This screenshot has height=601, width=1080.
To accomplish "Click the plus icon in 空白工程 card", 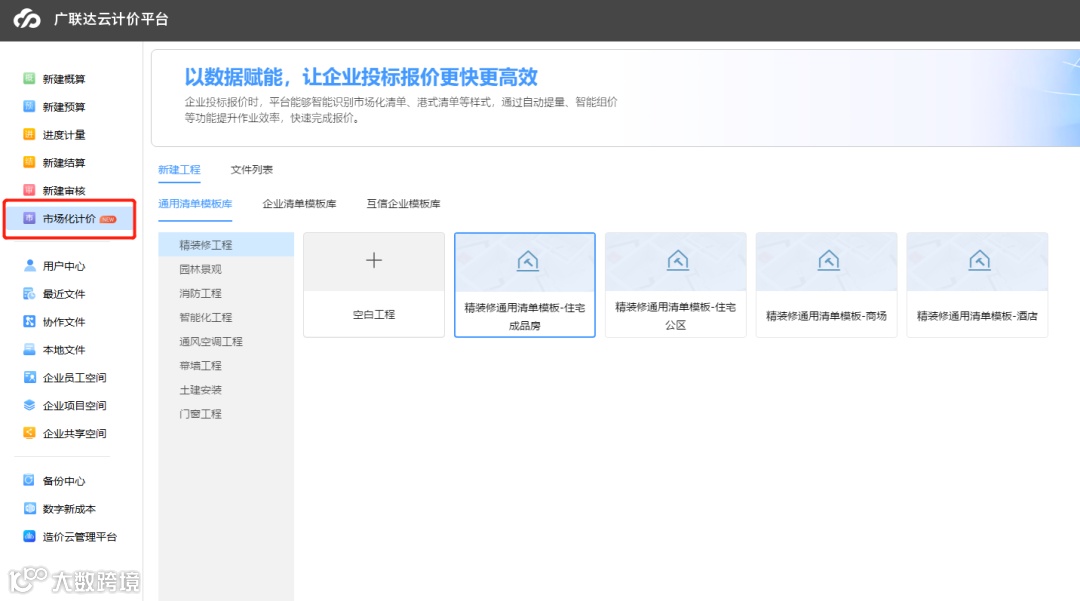I will (374, 260).
